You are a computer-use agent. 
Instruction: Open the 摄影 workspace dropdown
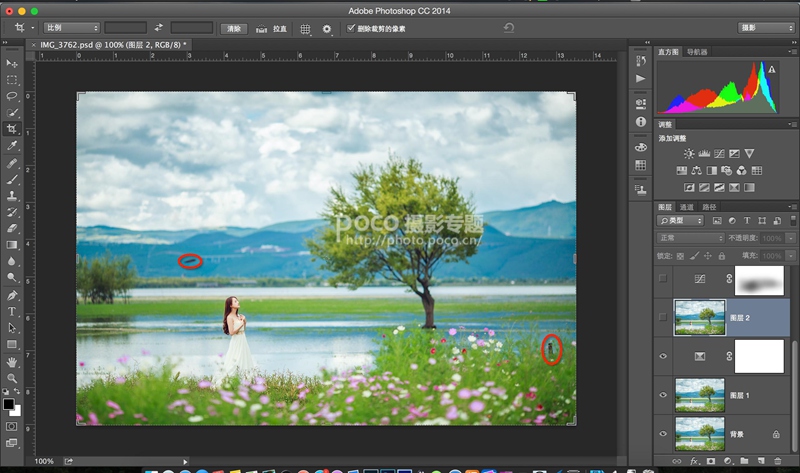(766, 28)
